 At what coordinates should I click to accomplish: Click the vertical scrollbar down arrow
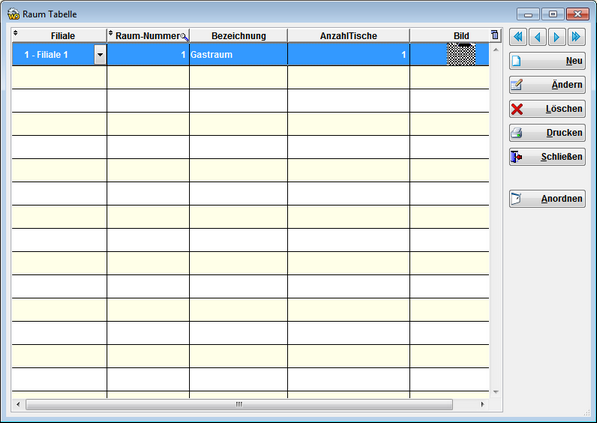point(496,392)
